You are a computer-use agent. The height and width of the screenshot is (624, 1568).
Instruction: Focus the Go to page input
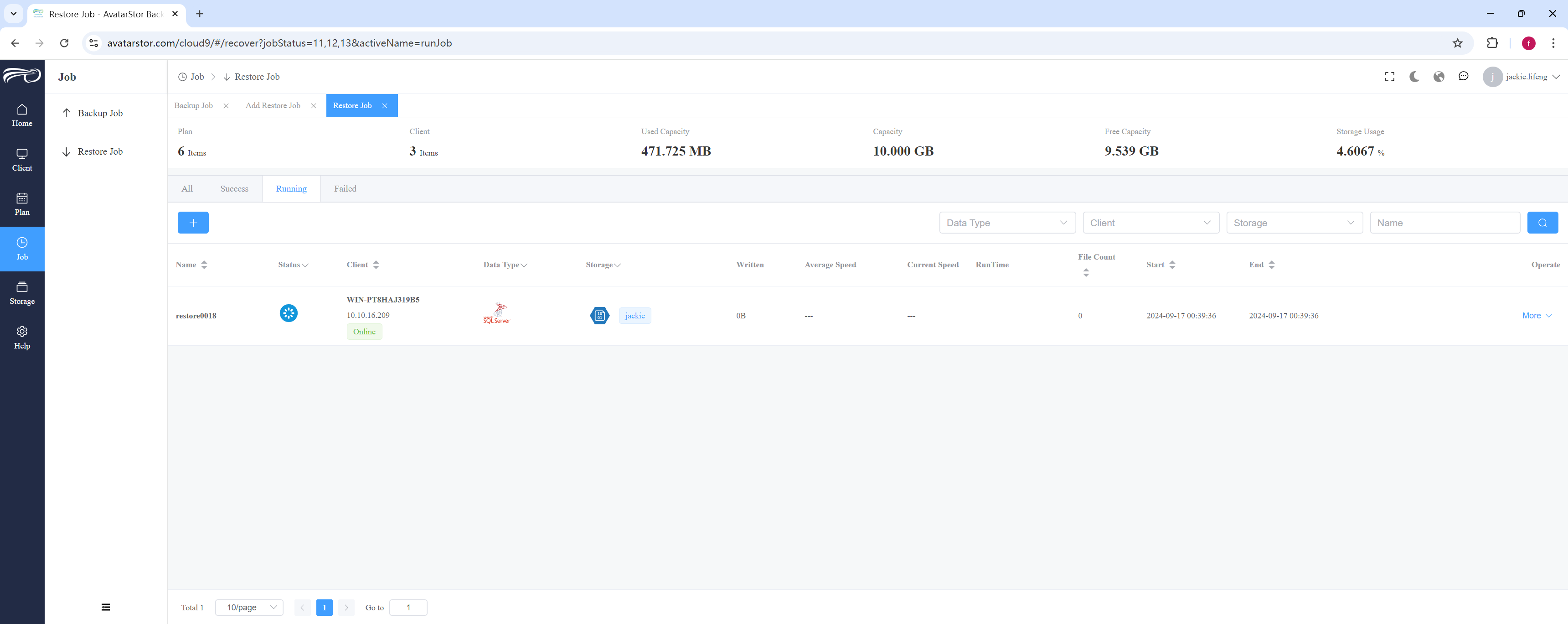408,608
